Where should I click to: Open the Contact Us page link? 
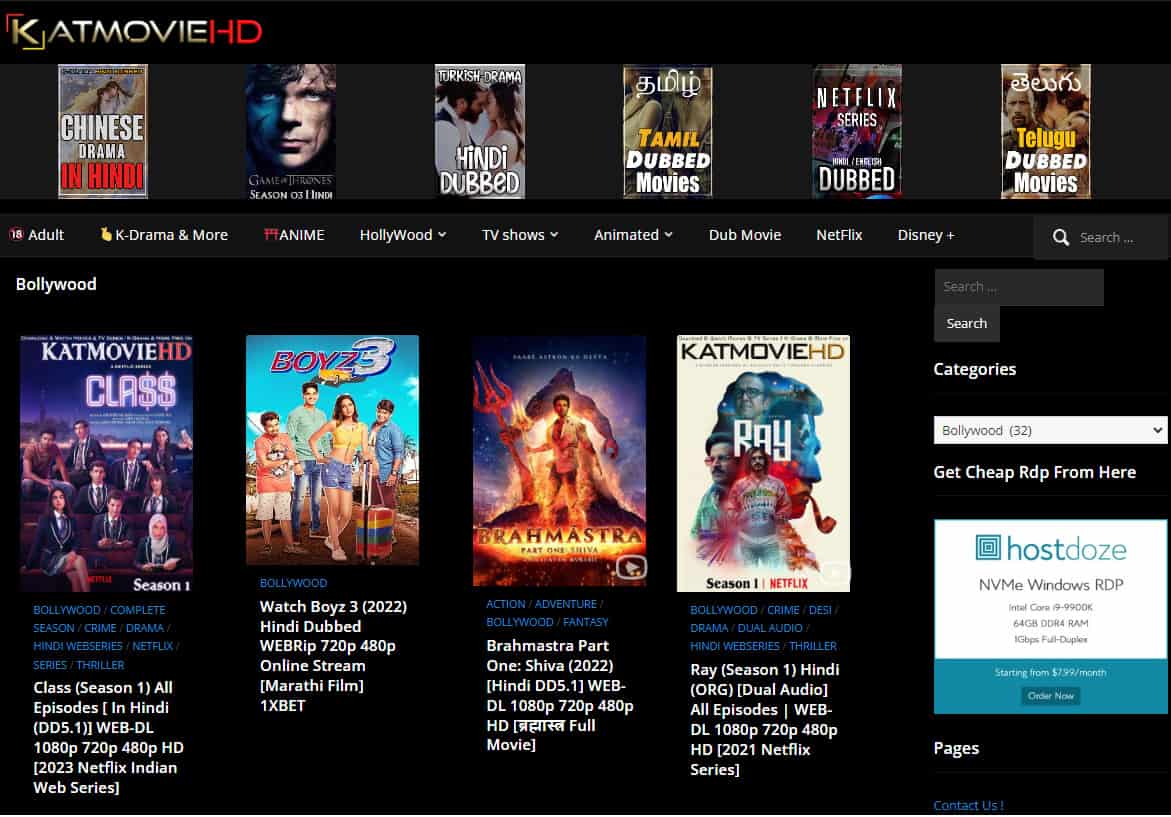[967, 805]
